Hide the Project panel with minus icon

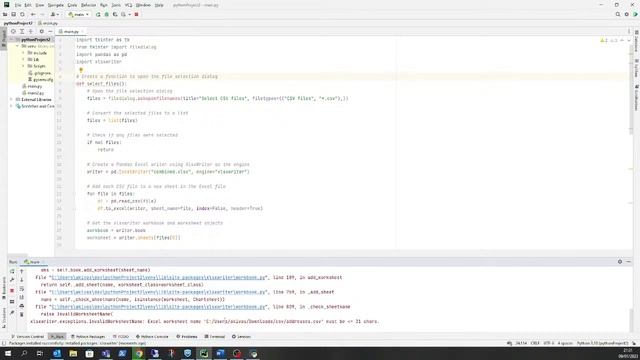[50, 31]
